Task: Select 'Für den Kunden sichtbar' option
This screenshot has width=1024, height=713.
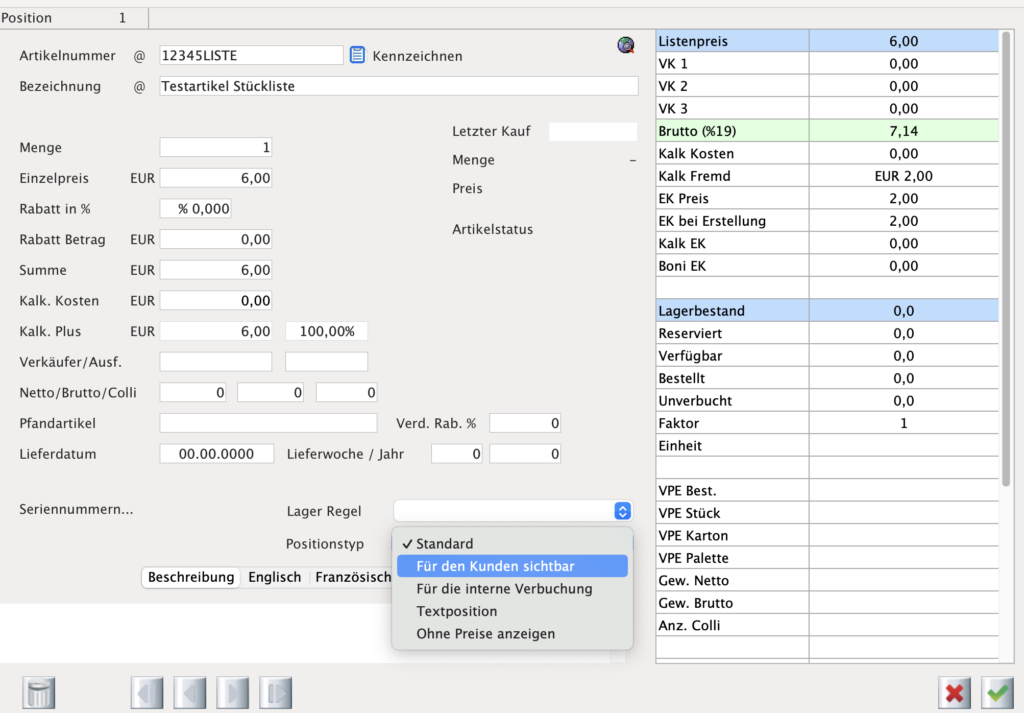Action: point(495,566)
